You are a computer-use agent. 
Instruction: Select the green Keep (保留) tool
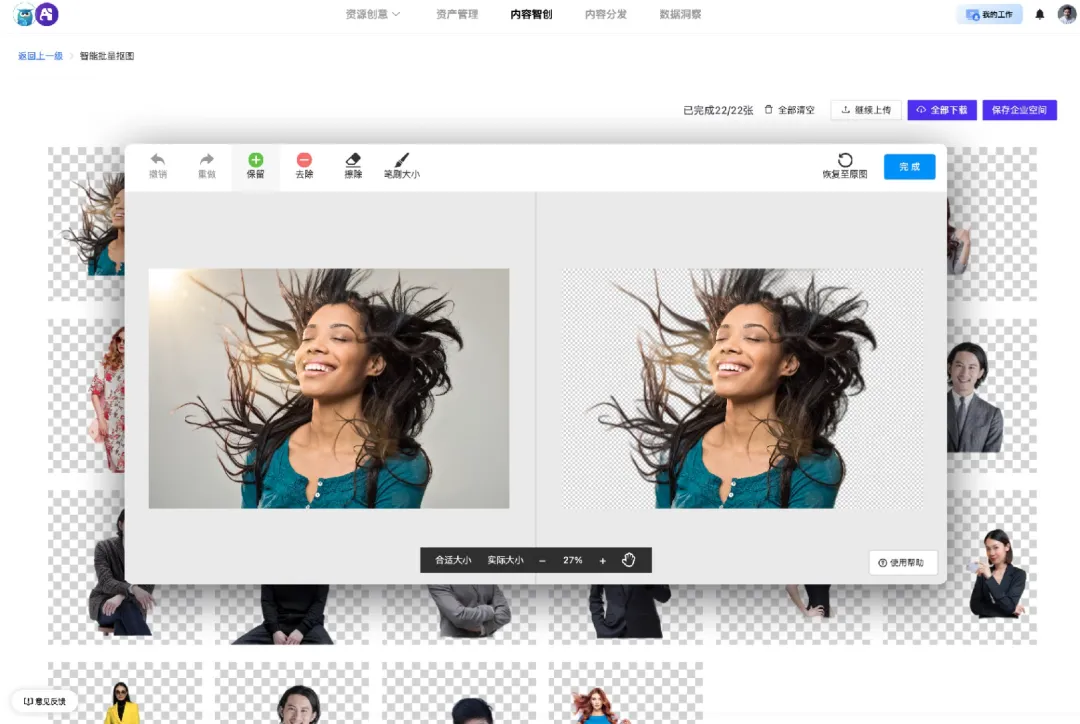(256, 166)
